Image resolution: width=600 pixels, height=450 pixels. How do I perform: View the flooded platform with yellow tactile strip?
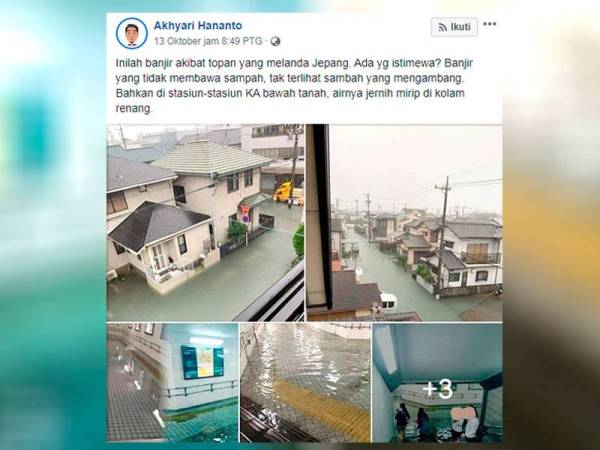pyautogui.click(x=305, y=383)
